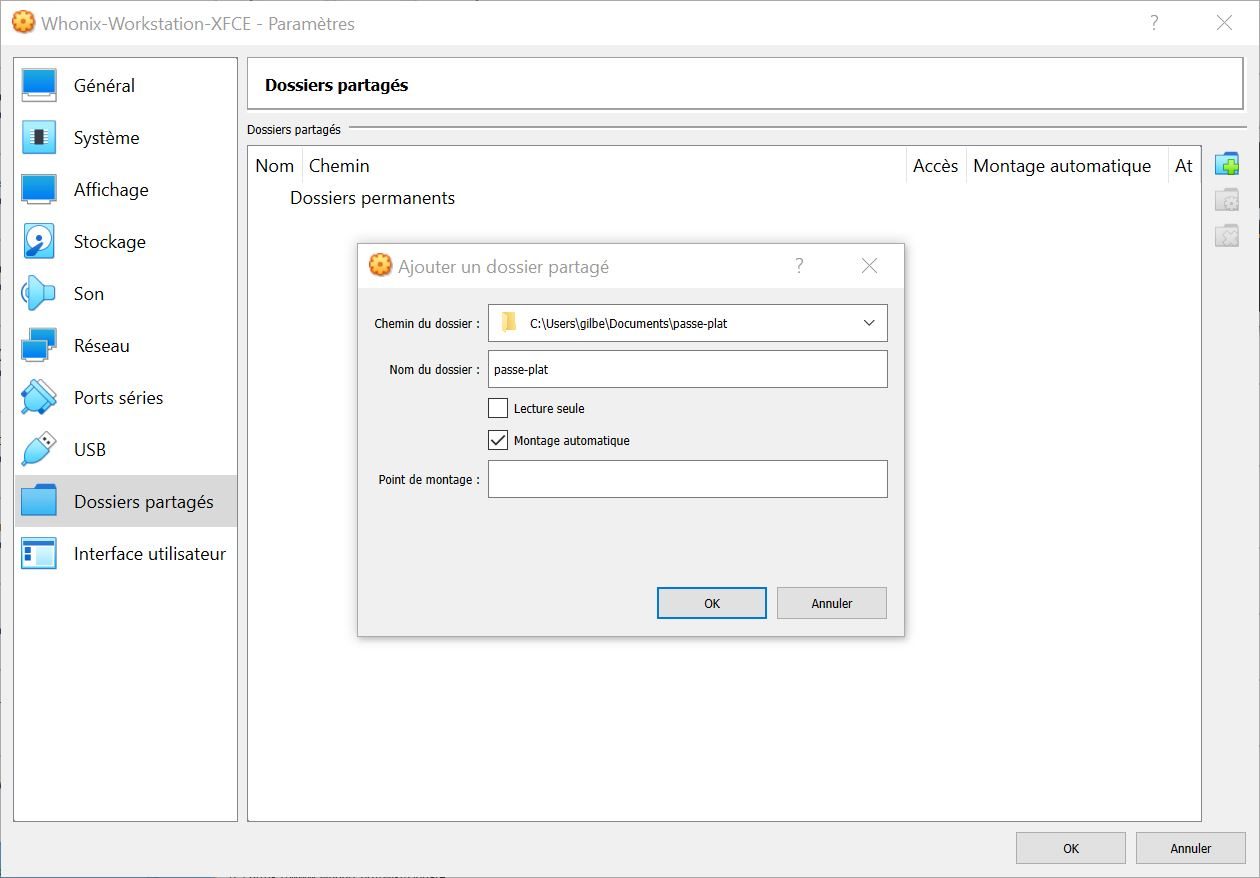Image resolution: width=1260 pixels, height=878 pixels.
Task: Select the Stockage settings section
Action: pyautogui.click(x=126, y=242)
